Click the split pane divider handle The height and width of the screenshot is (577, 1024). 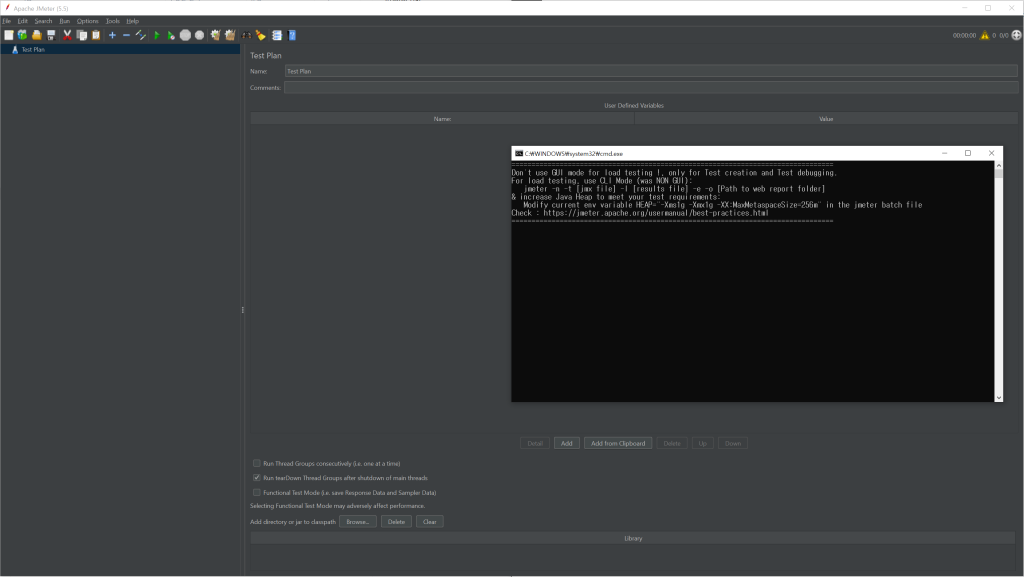(x=243, y=310)
